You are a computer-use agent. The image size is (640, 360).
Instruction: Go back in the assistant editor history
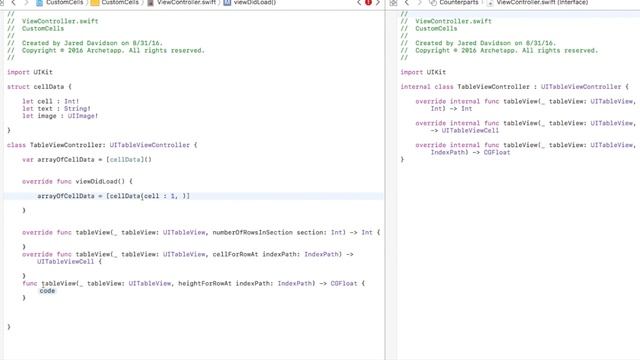pos(407,2)
